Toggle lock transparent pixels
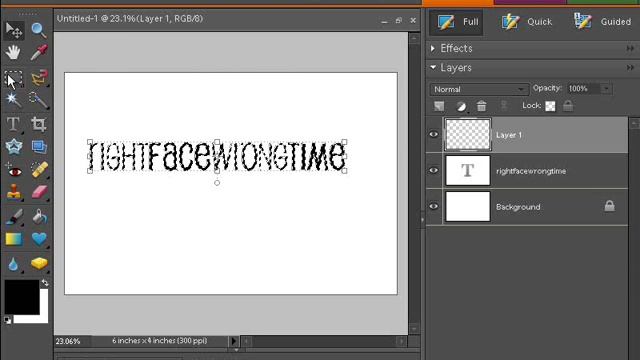 click(x=550, y=106)
